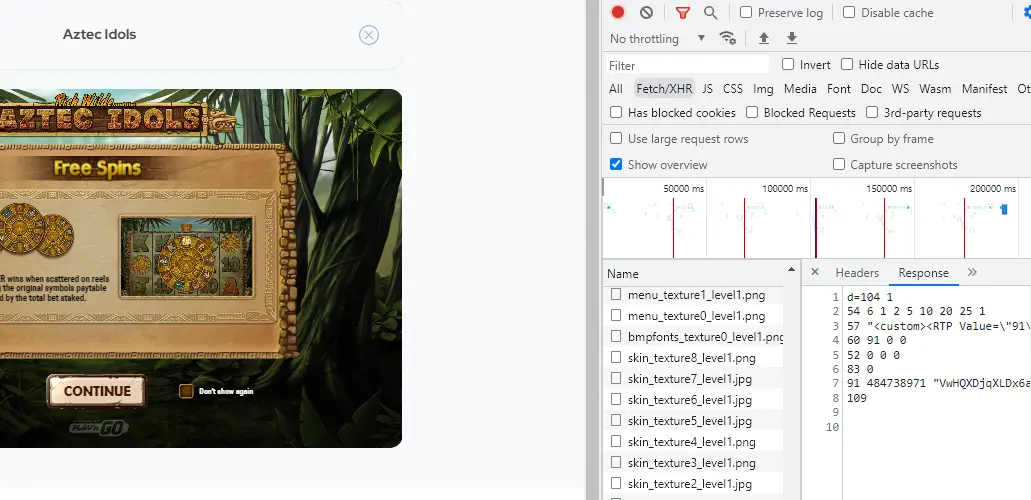
Task: Click CONTINUE button in the game
Action: click(x=97, y=391)
